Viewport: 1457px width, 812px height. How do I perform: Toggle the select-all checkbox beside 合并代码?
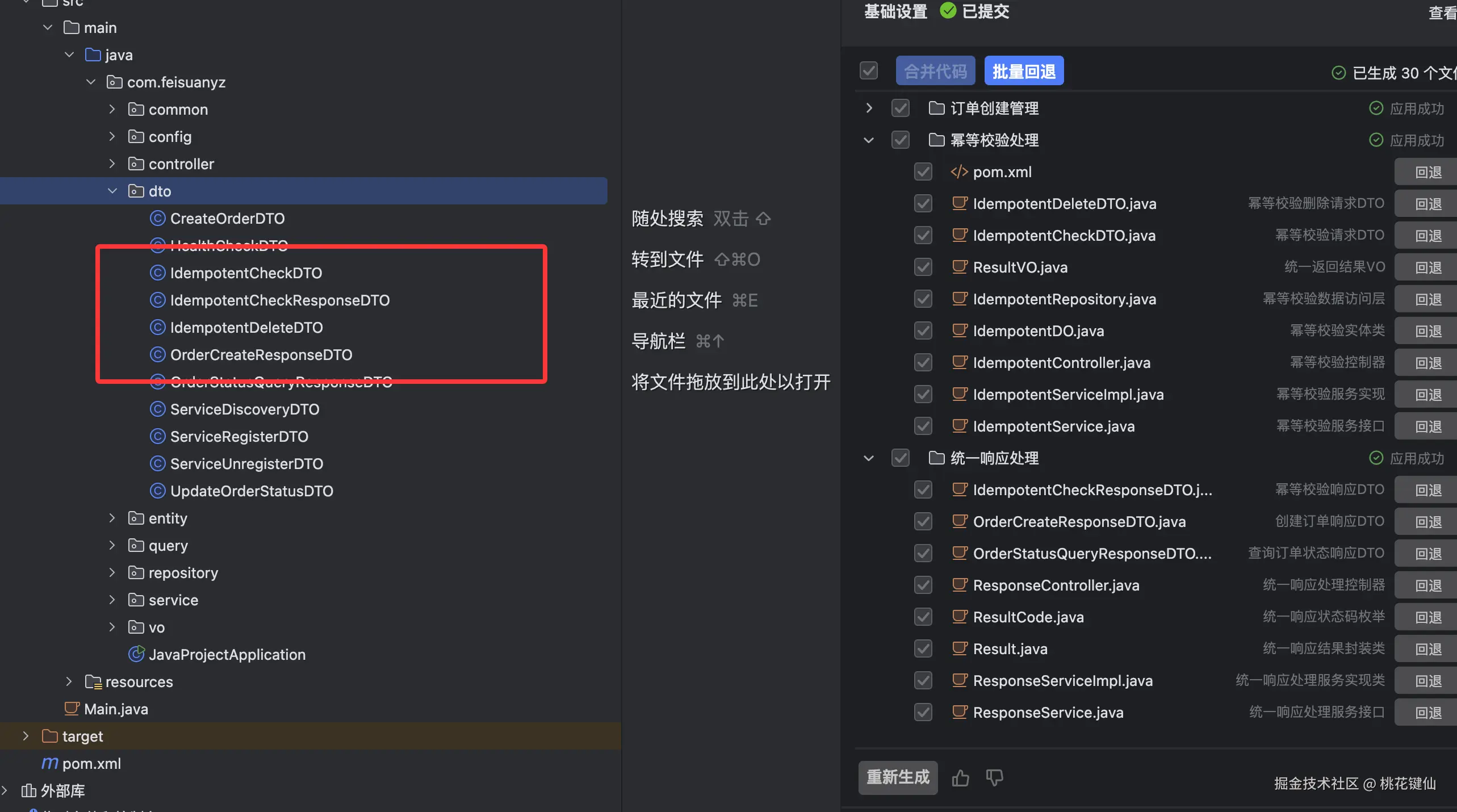pyautogui.click(x=869, y=71)
